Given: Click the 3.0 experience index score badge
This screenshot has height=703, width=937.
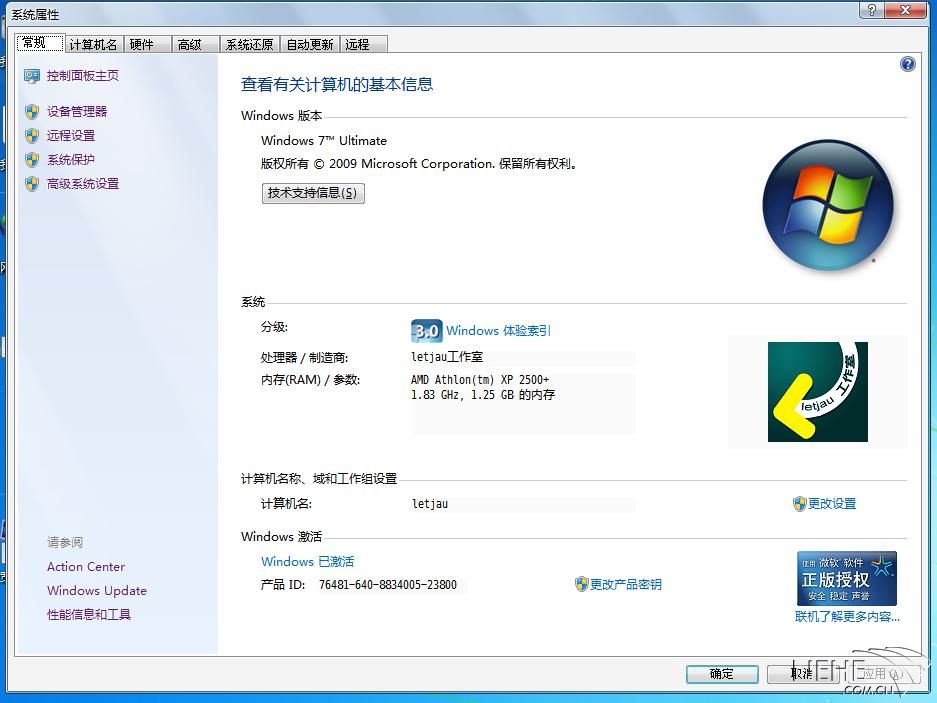Looking at the screenshot, I should (x=427, y=331).
